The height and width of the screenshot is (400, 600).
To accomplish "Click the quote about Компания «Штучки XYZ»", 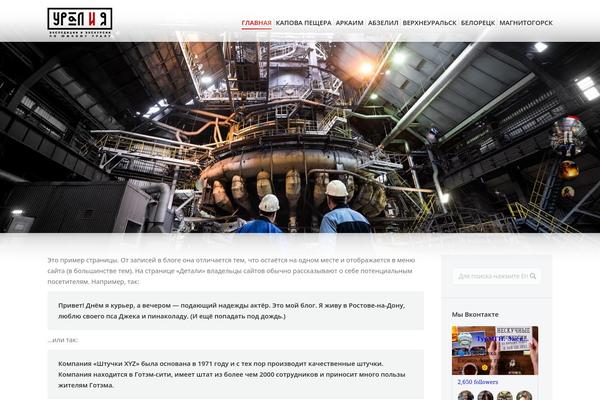I will [236, 374].
